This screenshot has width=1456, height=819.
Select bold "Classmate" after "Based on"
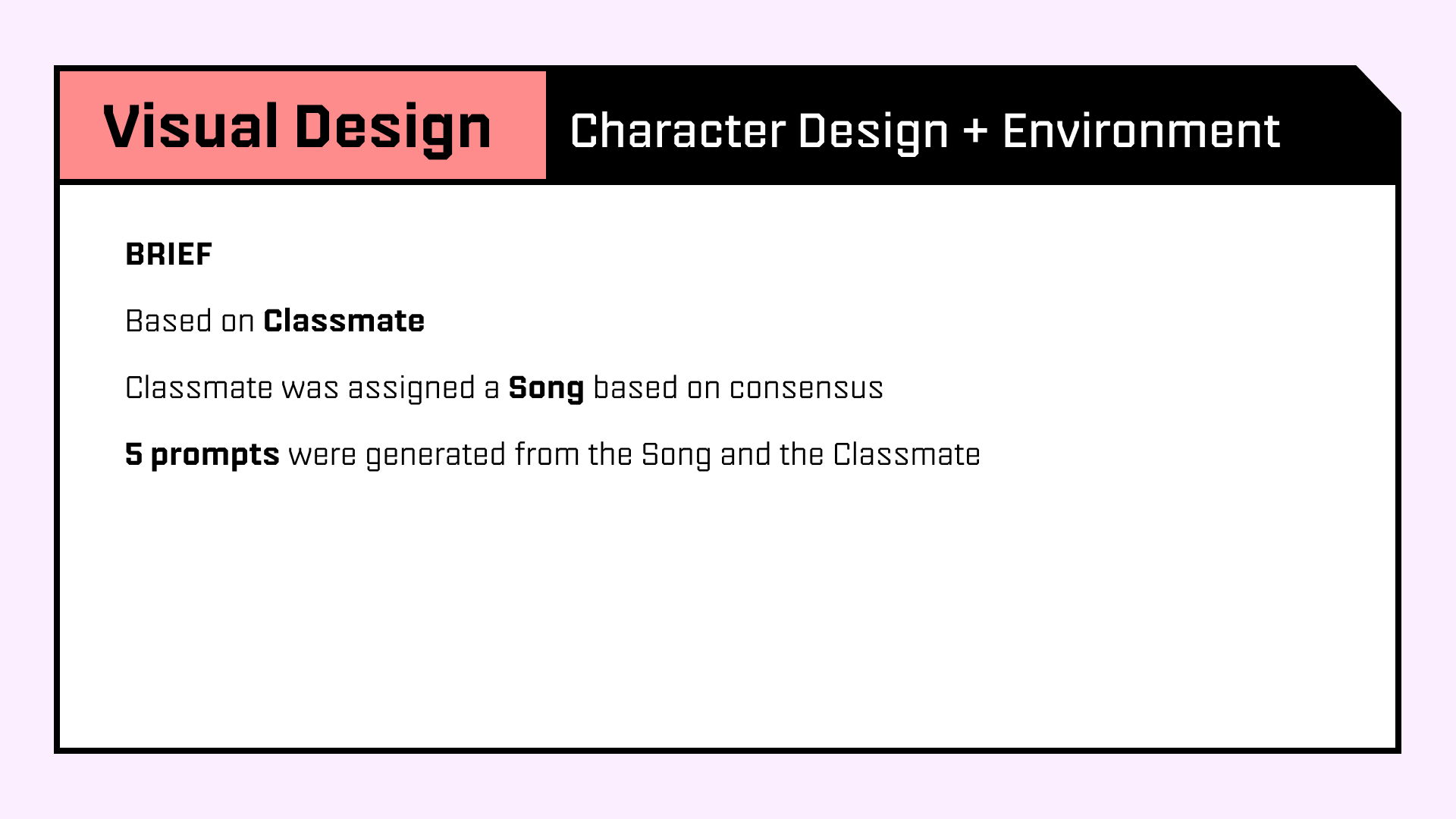tap(344, 322)
